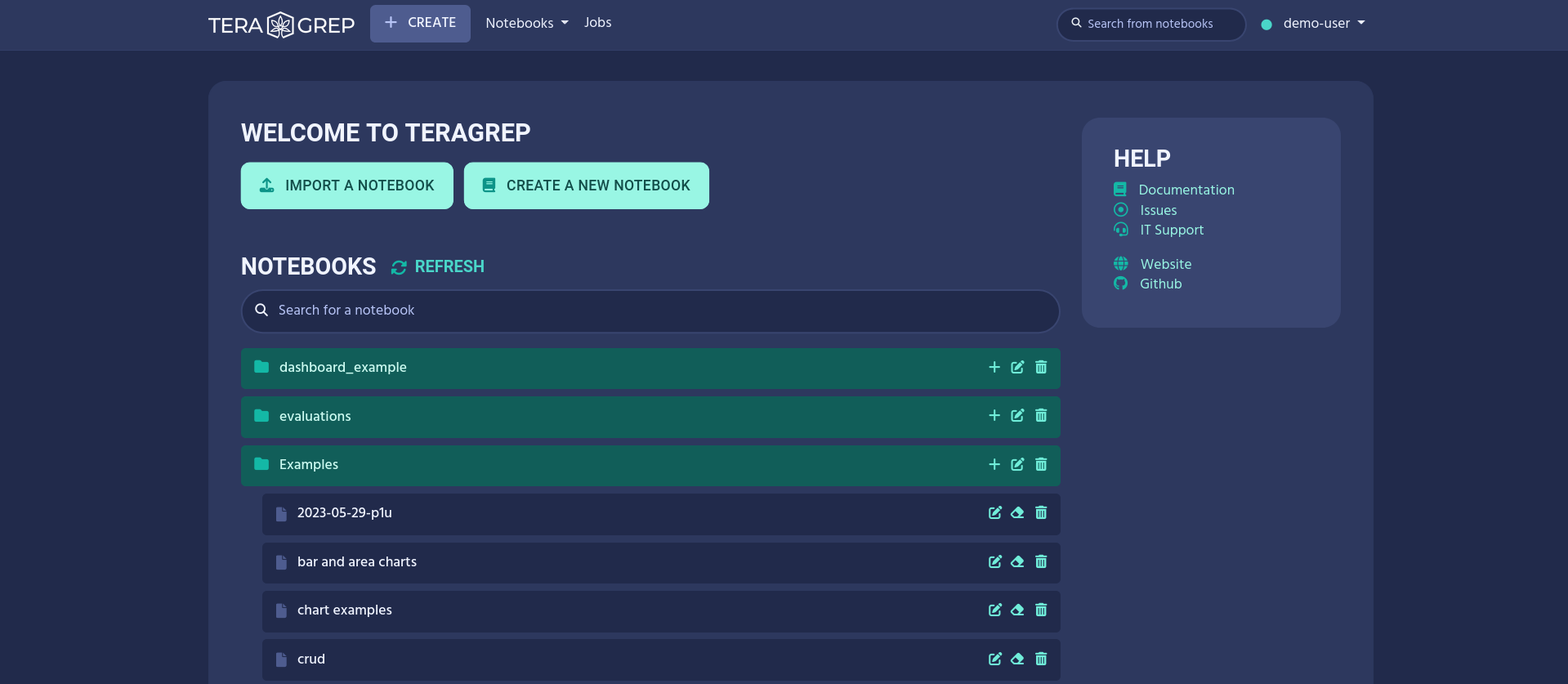Focus the Search for a notebook field
The width and height of the screenshot is (1568, 684).
(650, 311)
